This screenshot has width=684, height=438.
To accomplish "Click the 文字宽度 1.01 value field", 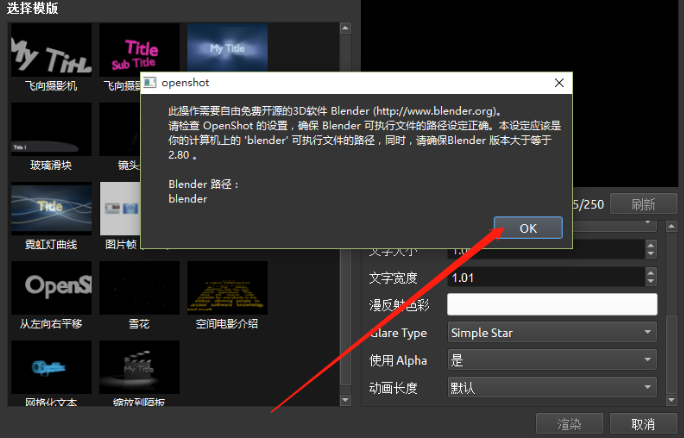I will point(546,277).
